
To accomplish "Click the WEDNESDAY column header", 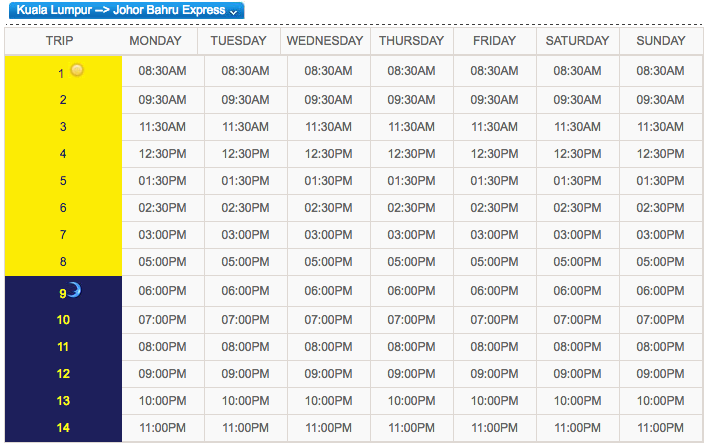I will click(x=325, y=41).
